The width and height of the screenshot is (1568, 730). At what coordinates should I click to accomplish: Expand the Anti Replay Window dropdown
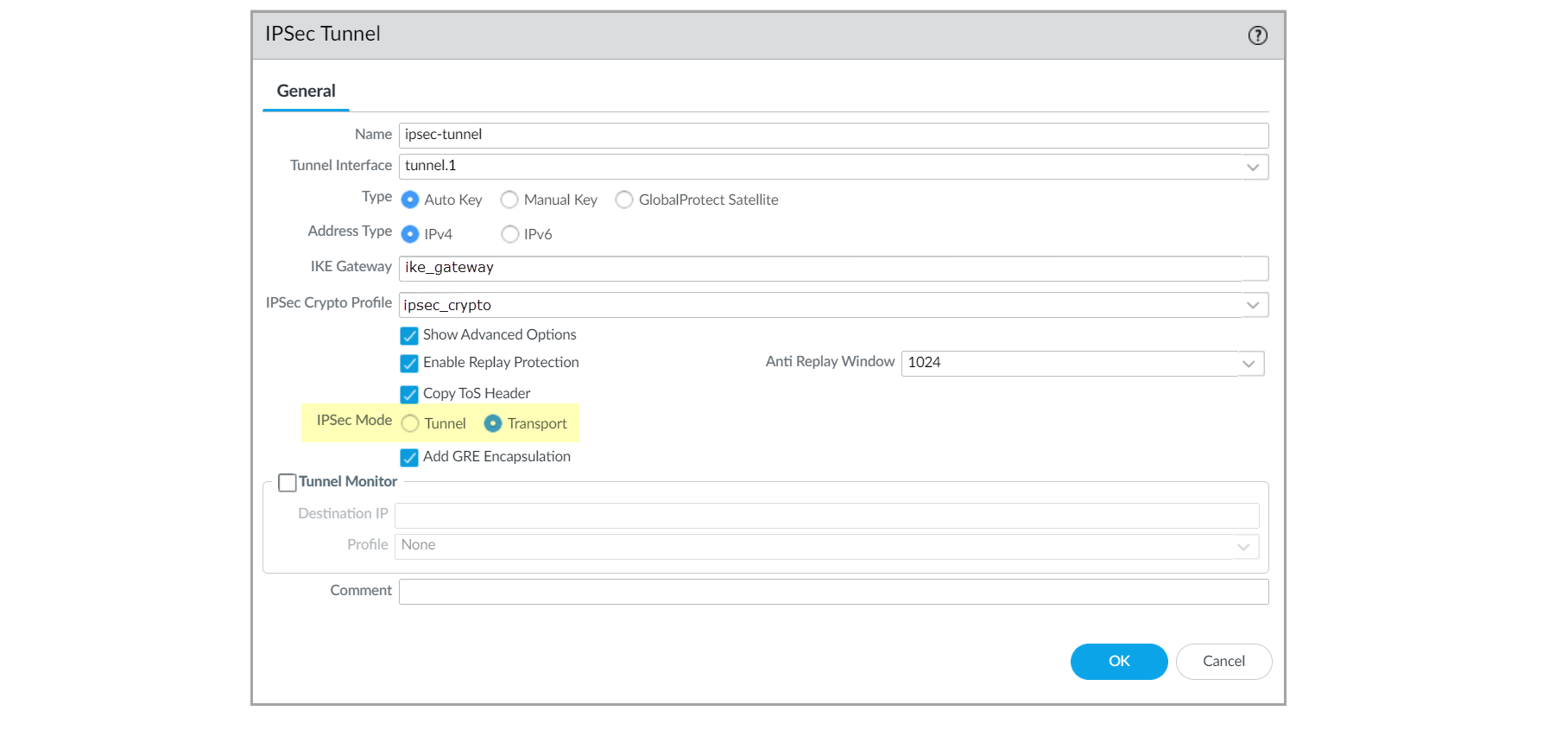tap(1249, 364)
